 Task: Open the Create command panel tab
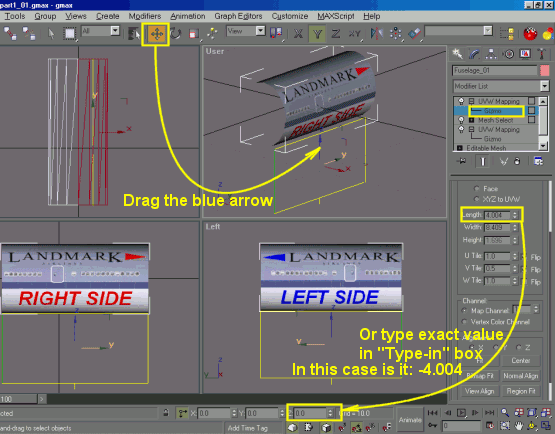point(457,54)
